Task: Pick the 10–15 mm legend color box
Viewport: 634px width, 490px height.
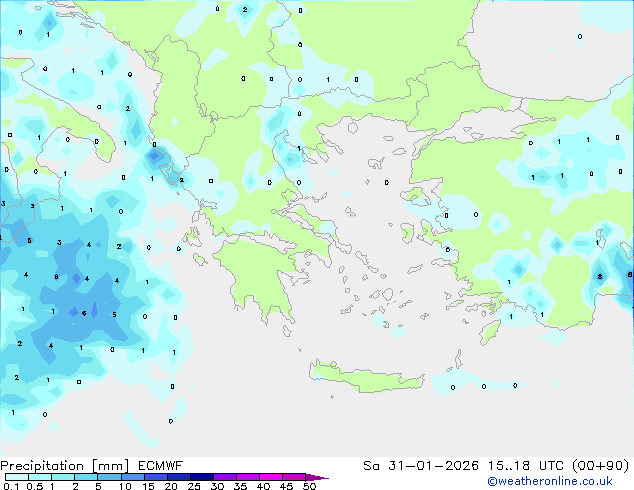Action: click(x=132, y=477)
